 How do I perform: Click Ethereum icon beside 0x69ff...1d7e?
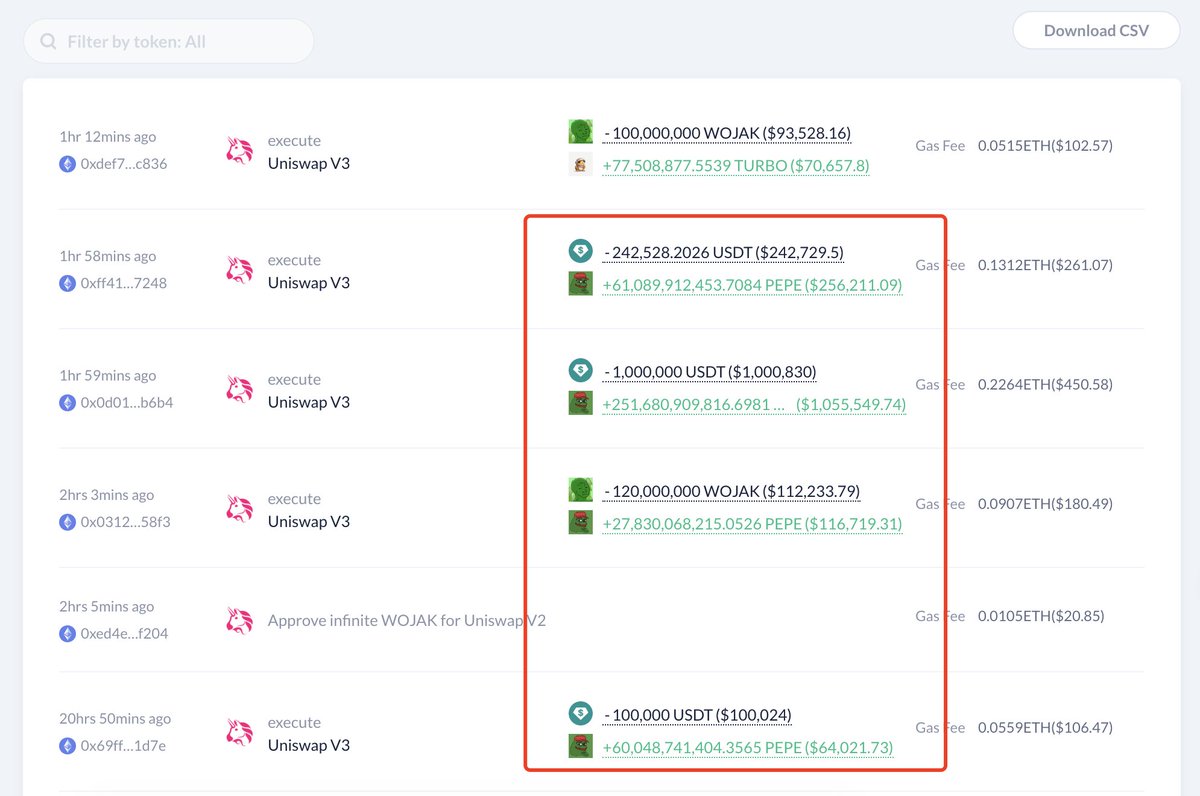pyautogui.click(x=68, y=746)
